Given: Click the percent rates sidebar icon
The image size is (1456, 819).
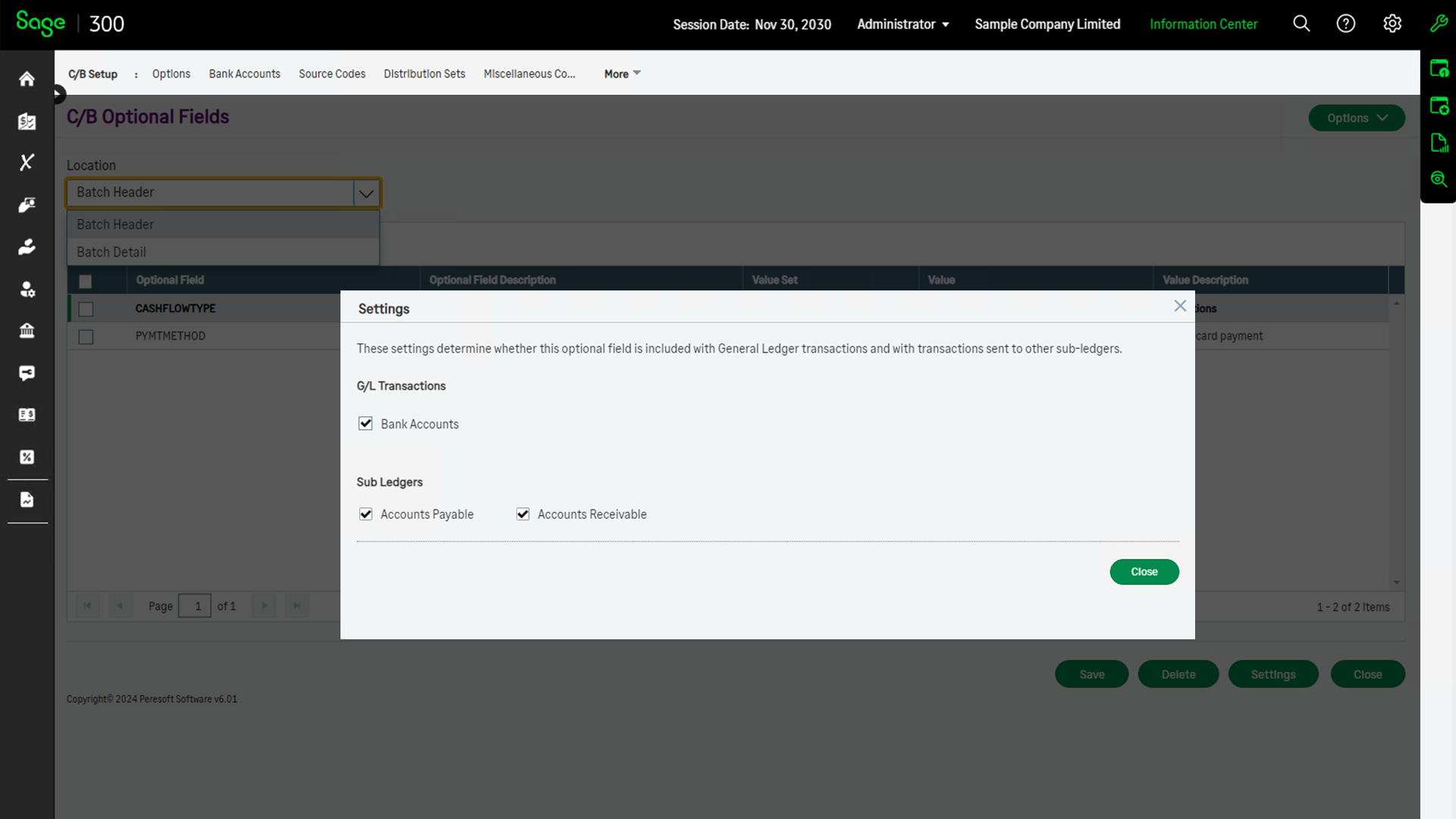Looking at the screenshot, I should 27,457.
